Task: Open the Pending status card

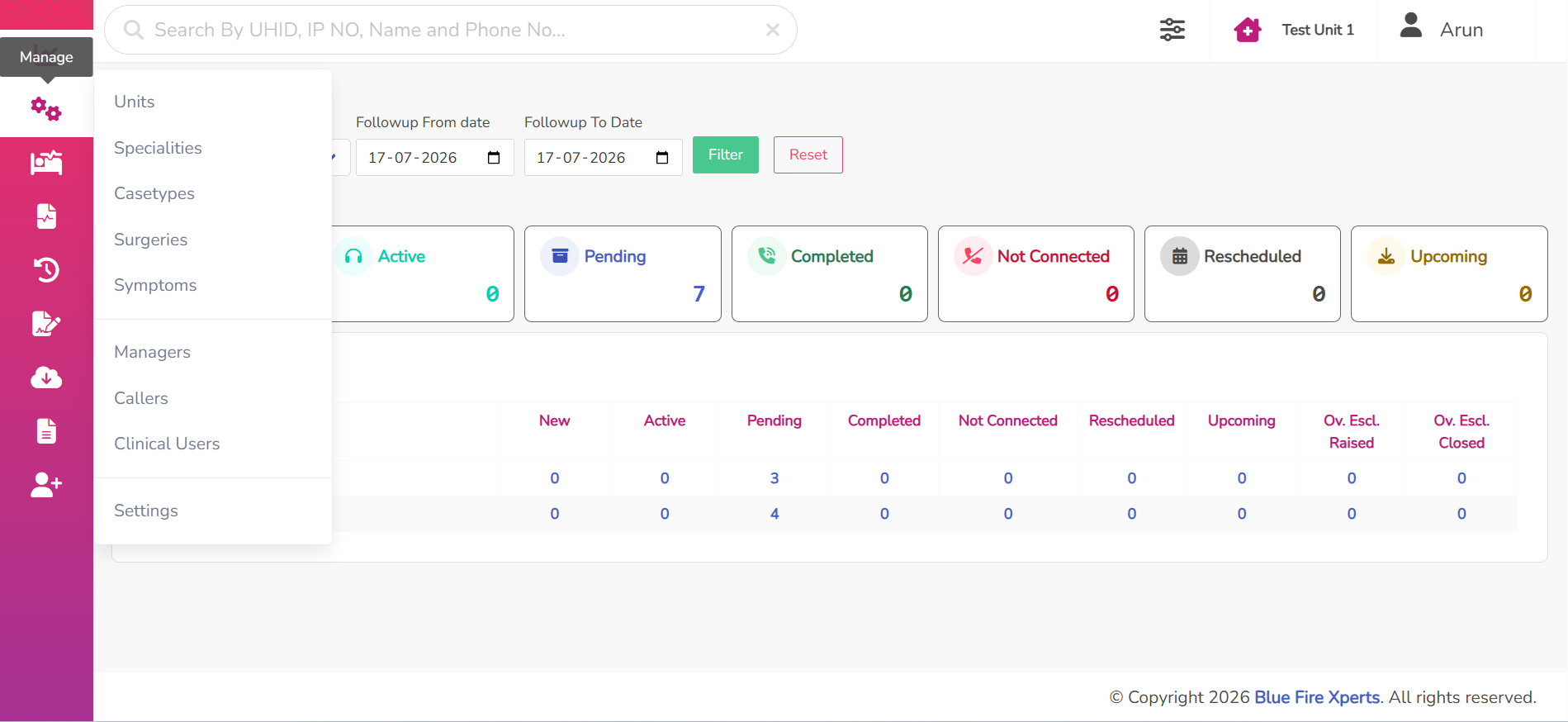Action: [623, 273]
